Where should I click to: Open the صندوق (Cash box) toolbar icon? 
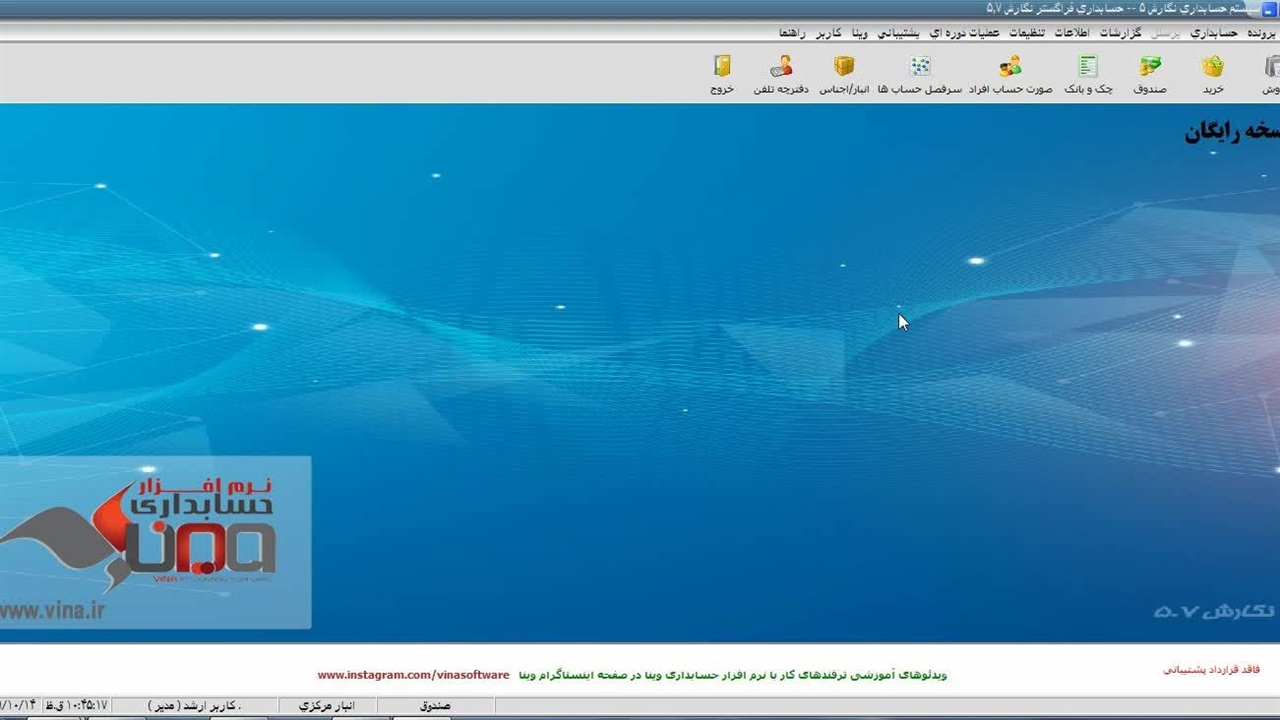[x=1150, y=75]
